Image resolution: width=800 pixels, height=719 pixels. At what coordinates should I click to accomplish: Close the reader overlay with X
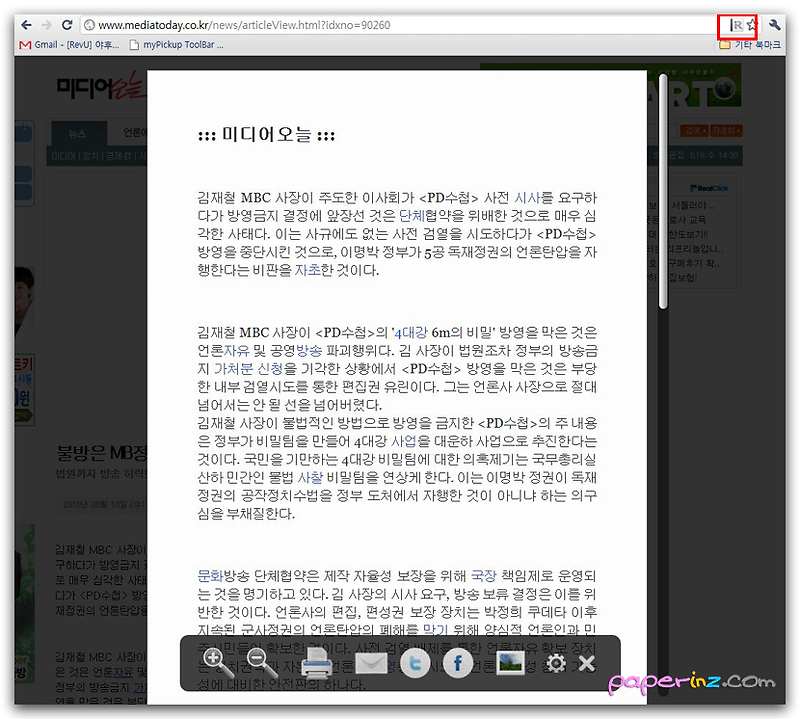pyautogui.click(x=587, y=664)
